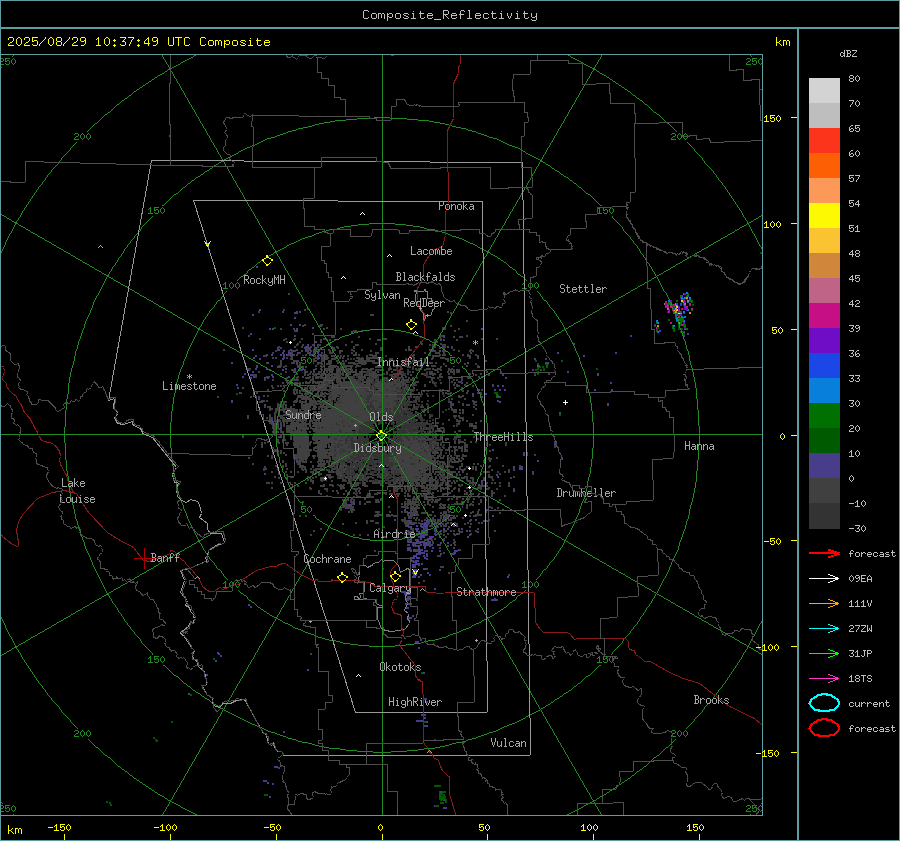This screenshot has width=900, height=841.
Task: Click the red forecast ellipse legend icon
Action: [x=824, y=728]
